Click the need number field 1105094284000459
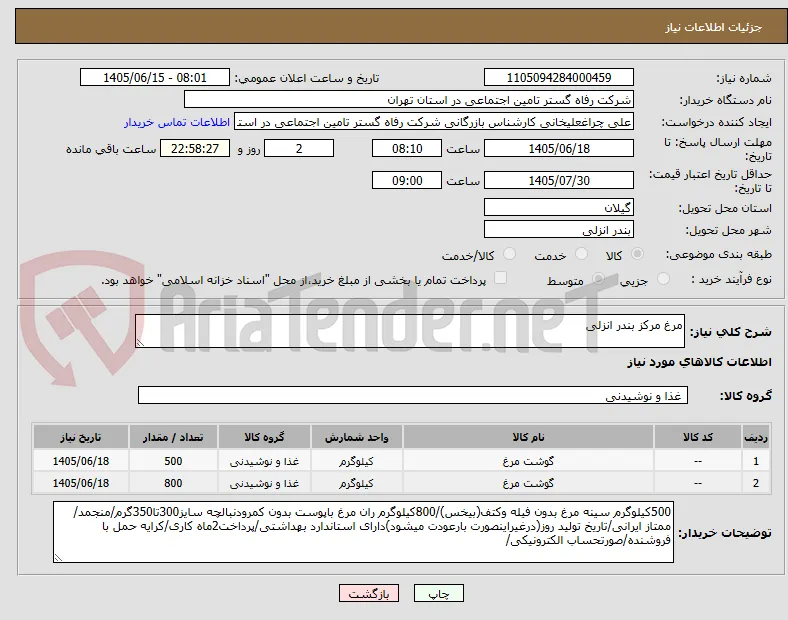The width and height of the screenshot is (788, 620). click(558, 77)
